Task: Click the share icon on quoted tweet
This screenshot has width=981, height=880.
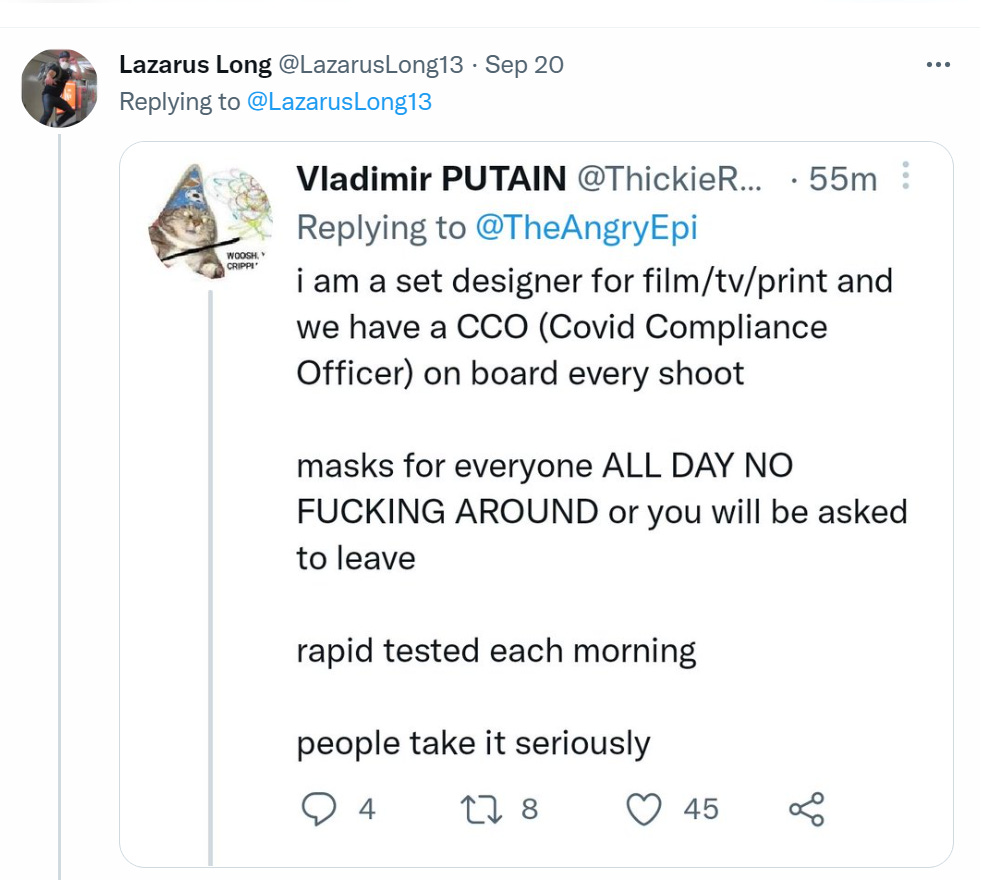Action: tap(806, 808)
